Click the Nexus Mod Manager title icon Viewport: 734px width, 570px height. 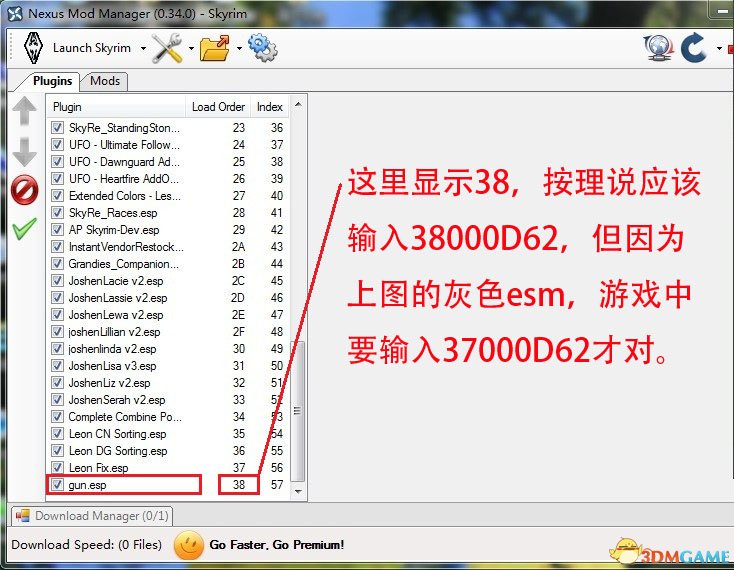click(x=15, y=14)
